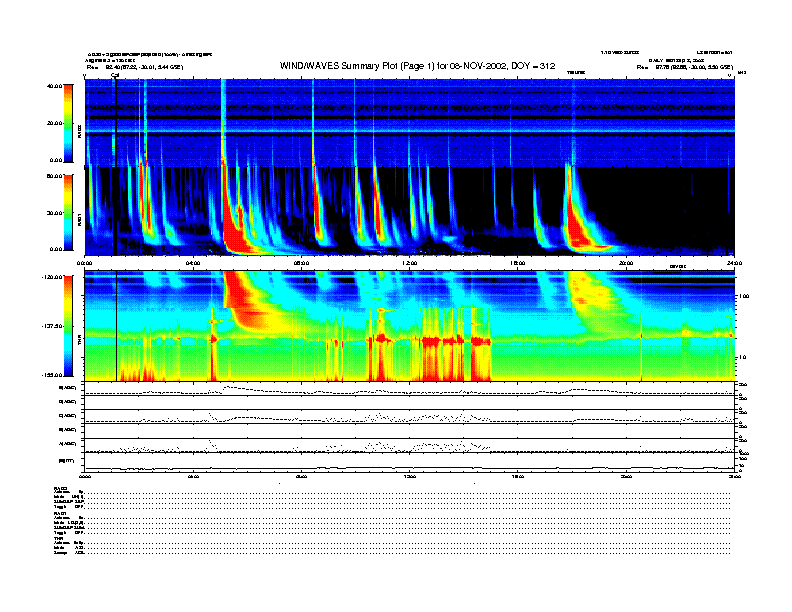Click 24:00 on the RAD1 spectrogram time axis

pos(734,263)
